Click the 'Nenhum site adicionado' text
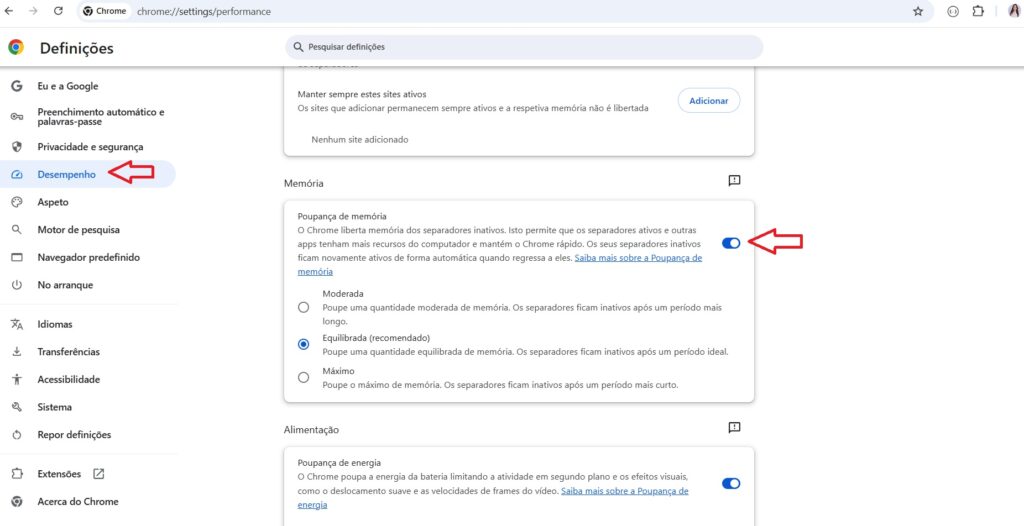This screenshot has width=1024, height=526. pyautogui.click(x=360, y=139)
